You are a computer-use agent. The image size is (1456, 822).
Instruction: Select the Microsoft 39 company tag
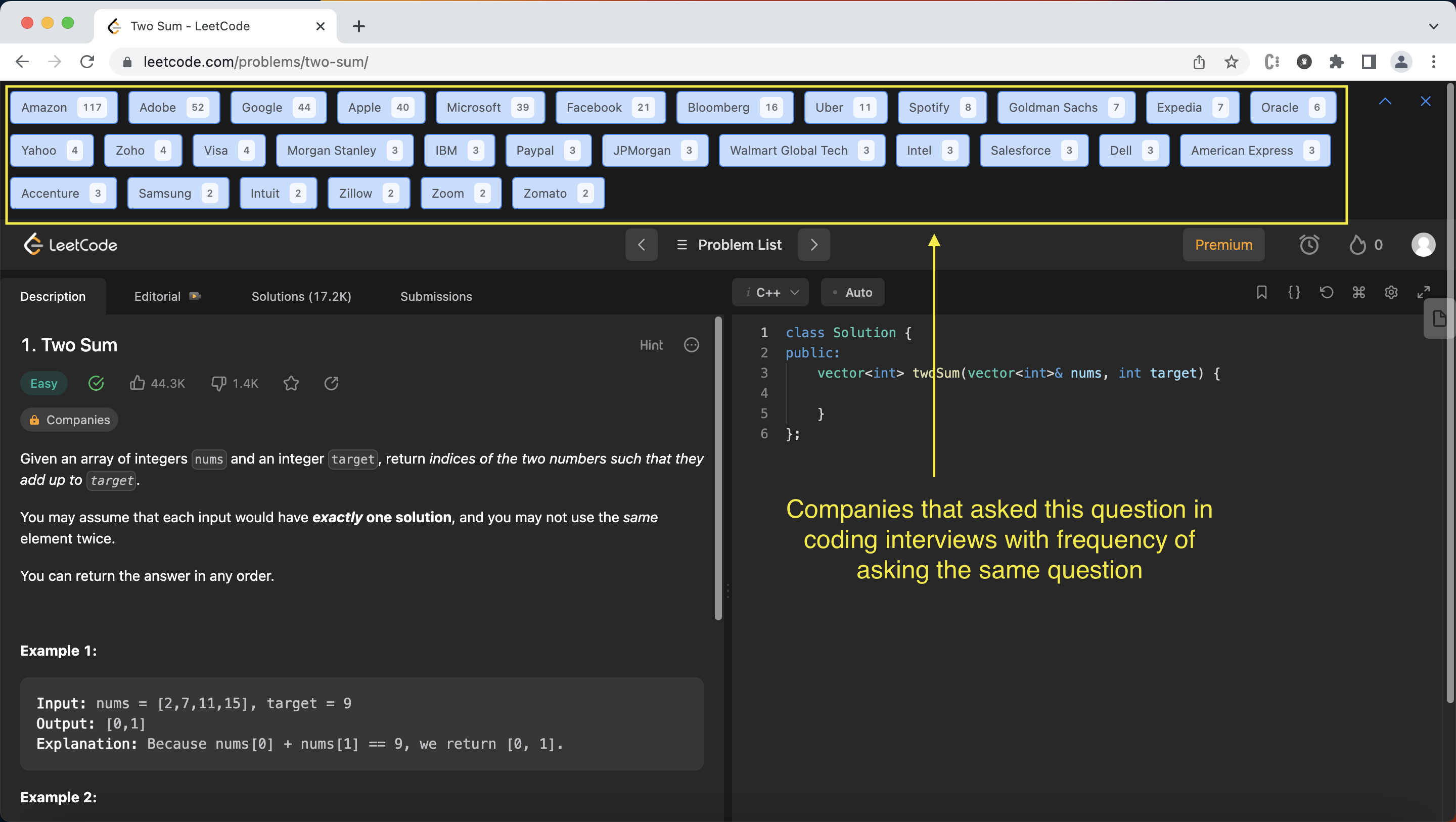pyautogui.click(x=490, y=107)
